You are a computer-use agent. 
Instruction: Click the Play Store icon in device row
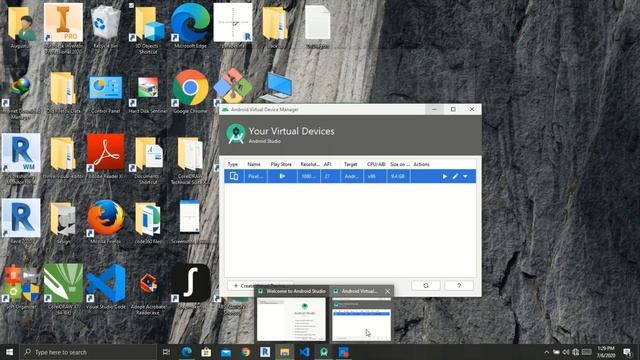[282, 176]
